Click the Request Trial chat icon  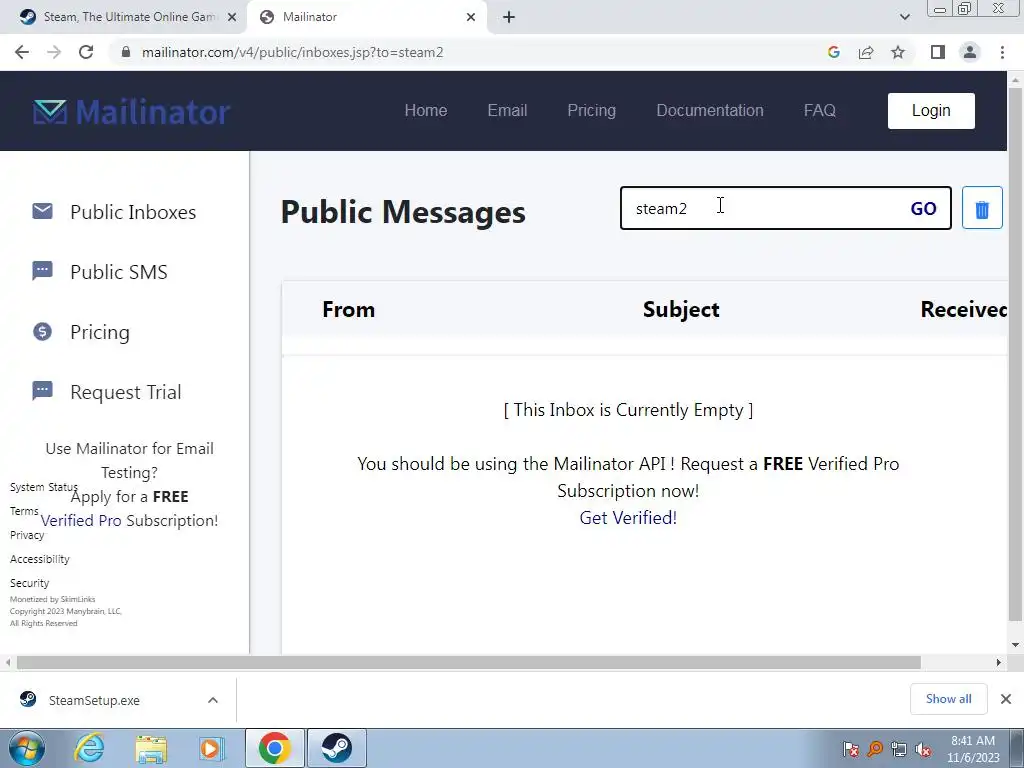click(42, 391)
